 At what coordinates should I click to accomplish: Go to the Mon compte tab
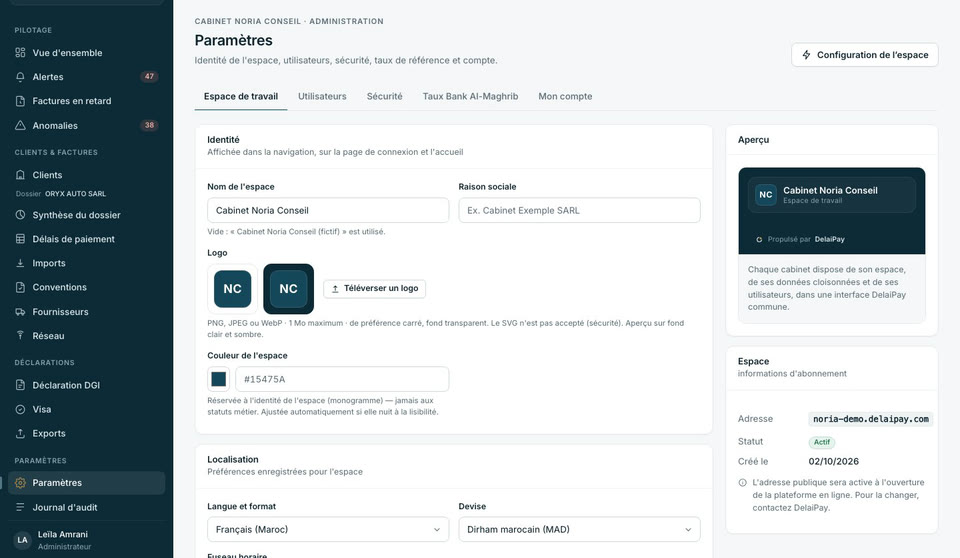565,96
